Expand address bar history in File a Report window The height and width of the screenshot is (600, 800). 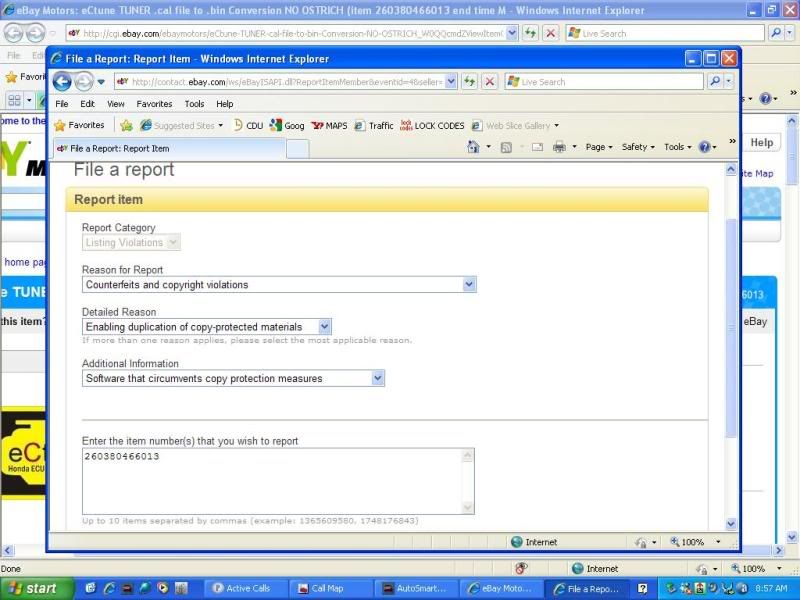451,82
